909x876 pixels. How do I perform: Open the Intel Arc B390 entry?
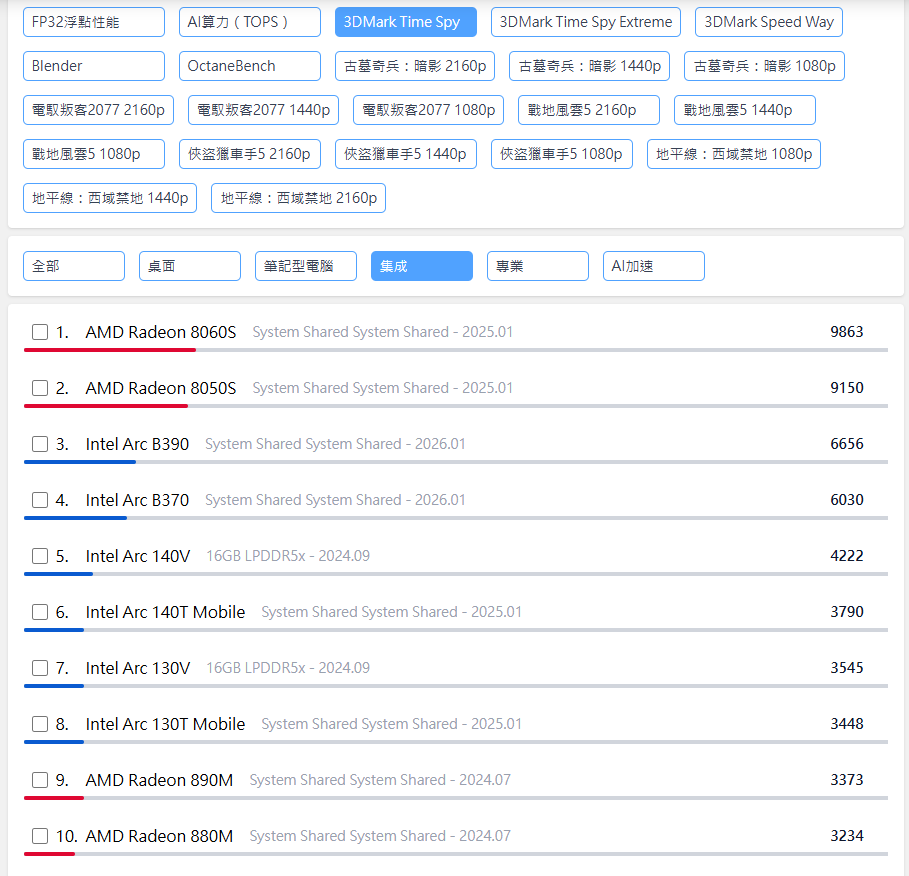tap(137, 444)
